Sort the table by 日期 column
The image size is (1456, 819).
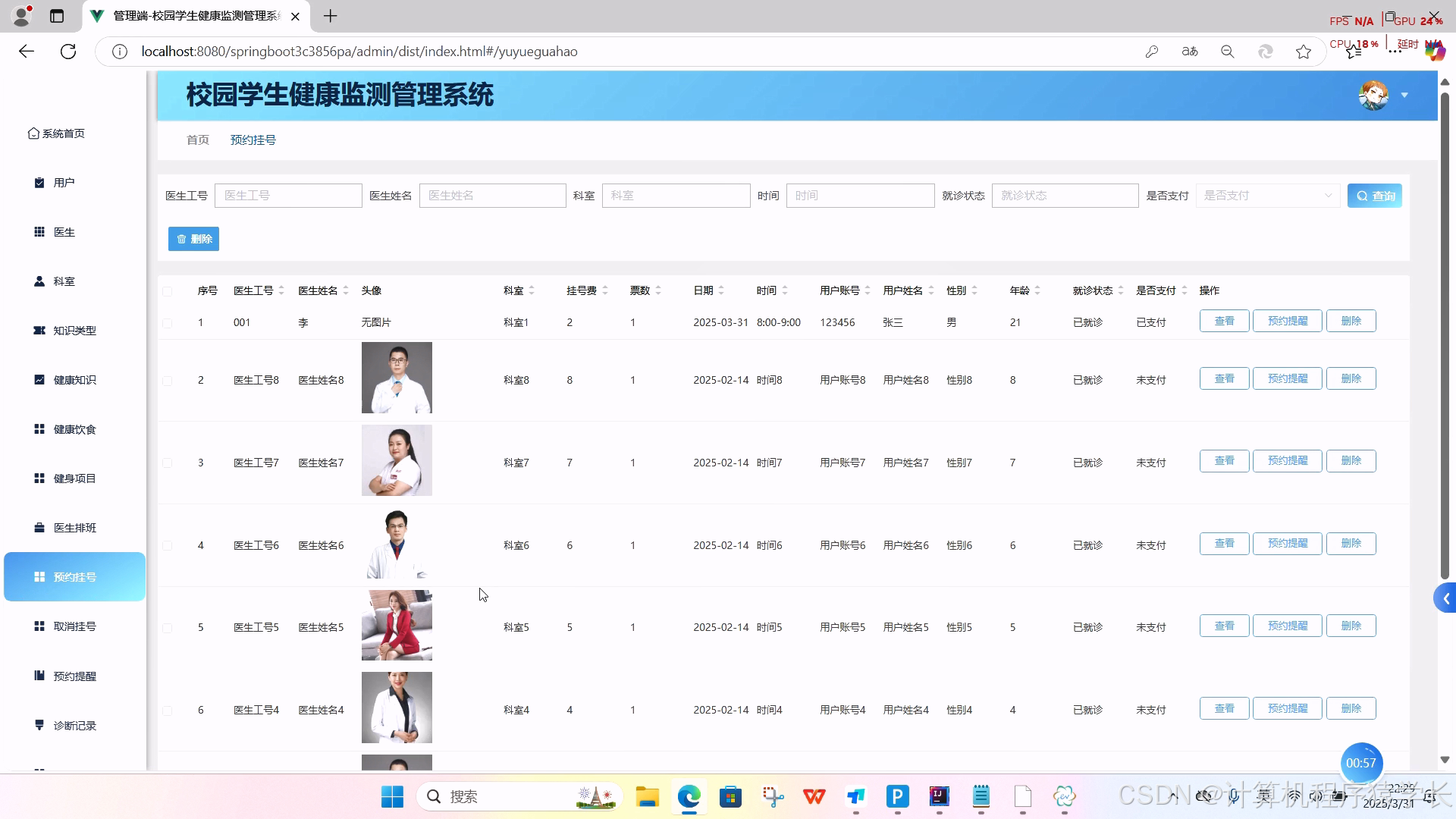[x=705, y=290]
